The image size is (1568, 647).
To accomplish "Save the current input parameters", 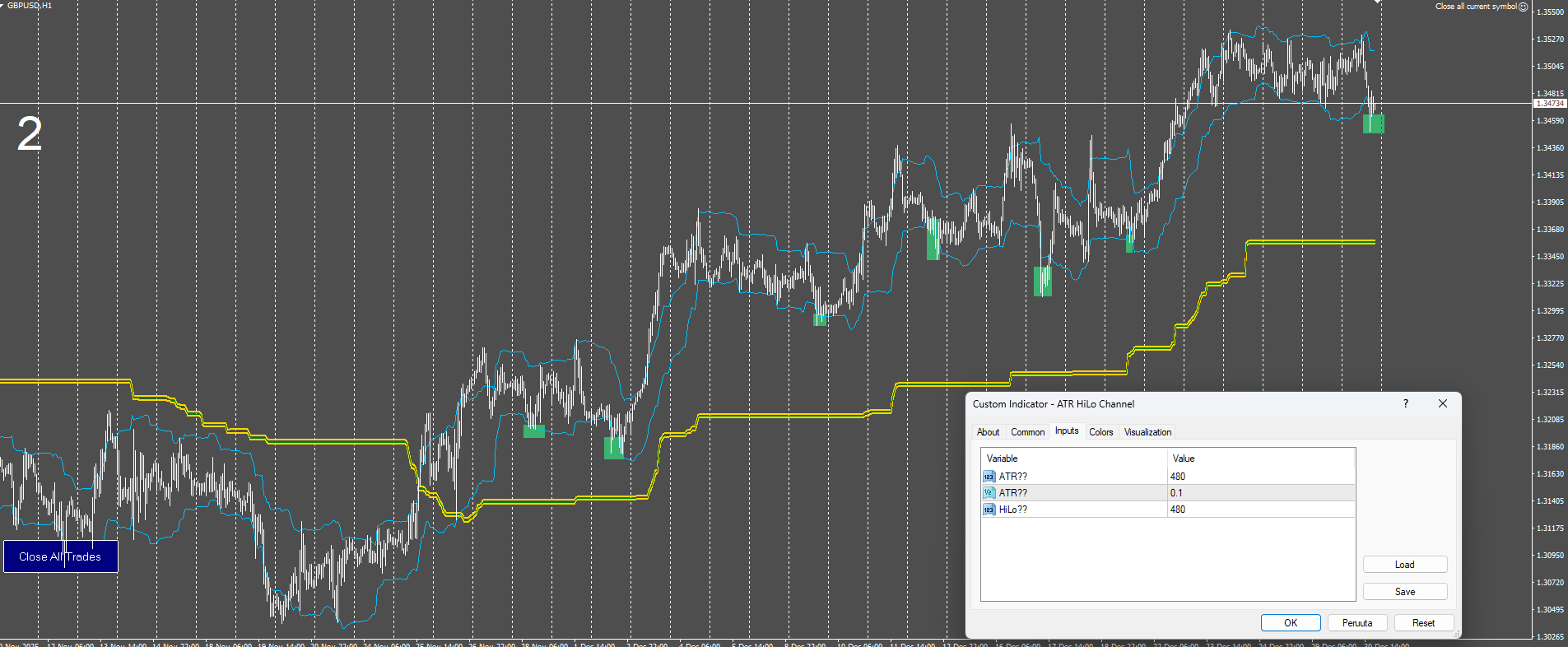I will click(1405, 592).
